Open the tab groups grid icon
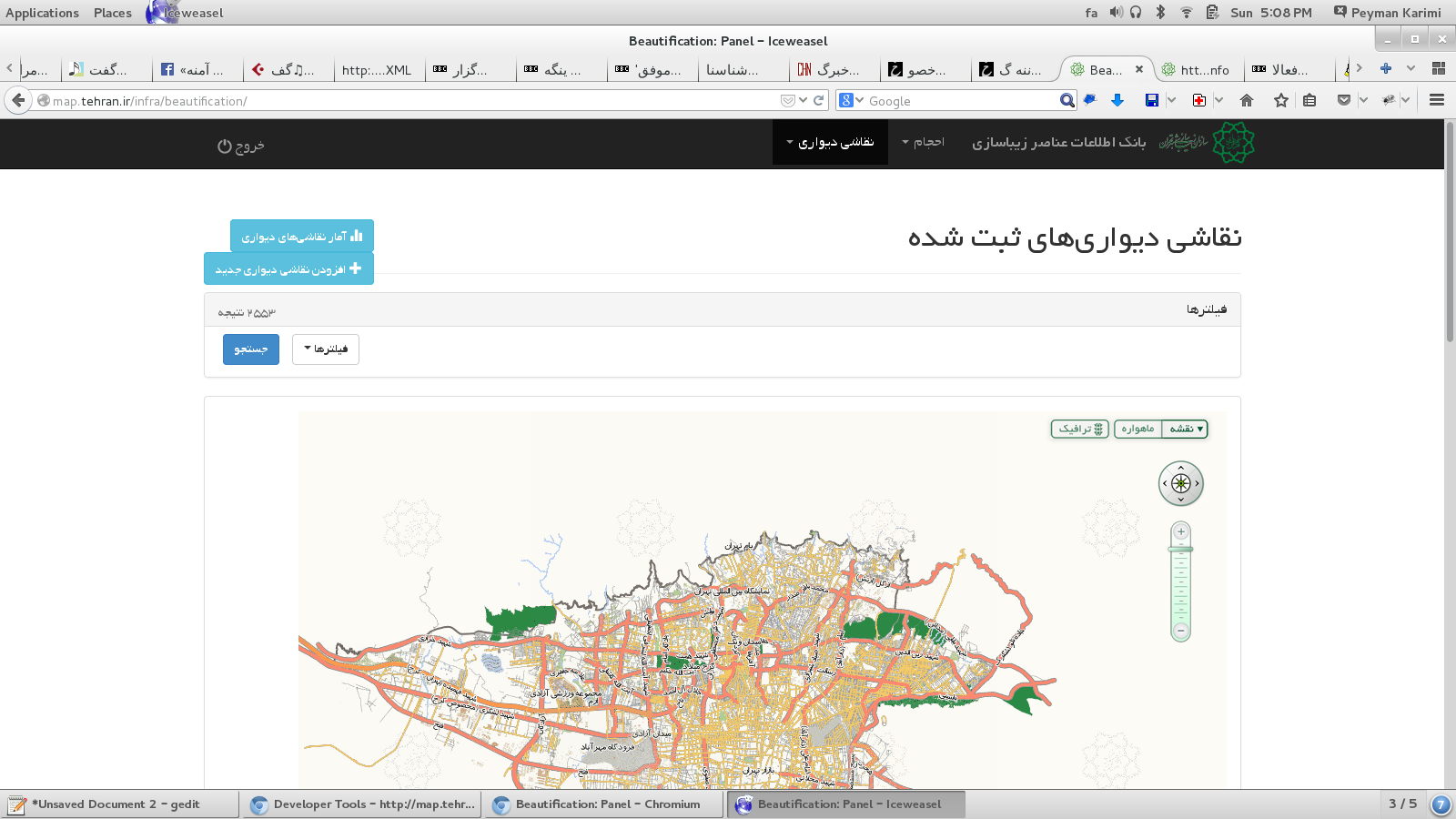The image size is (1456, 819). click(x=1439, y=68)
